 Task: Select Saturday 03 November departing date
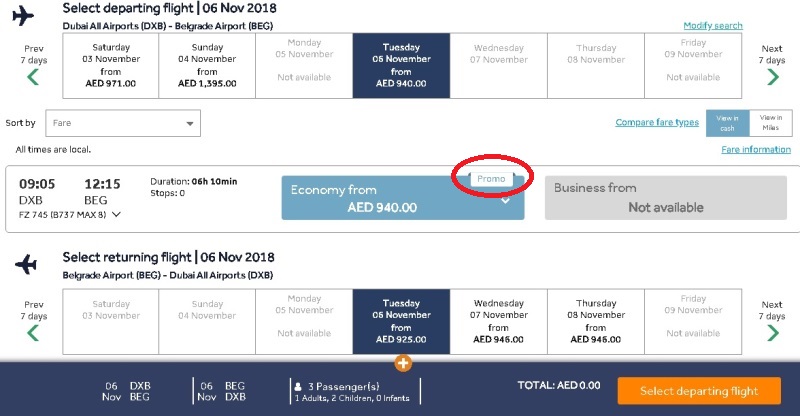click(x=110, y=66)
